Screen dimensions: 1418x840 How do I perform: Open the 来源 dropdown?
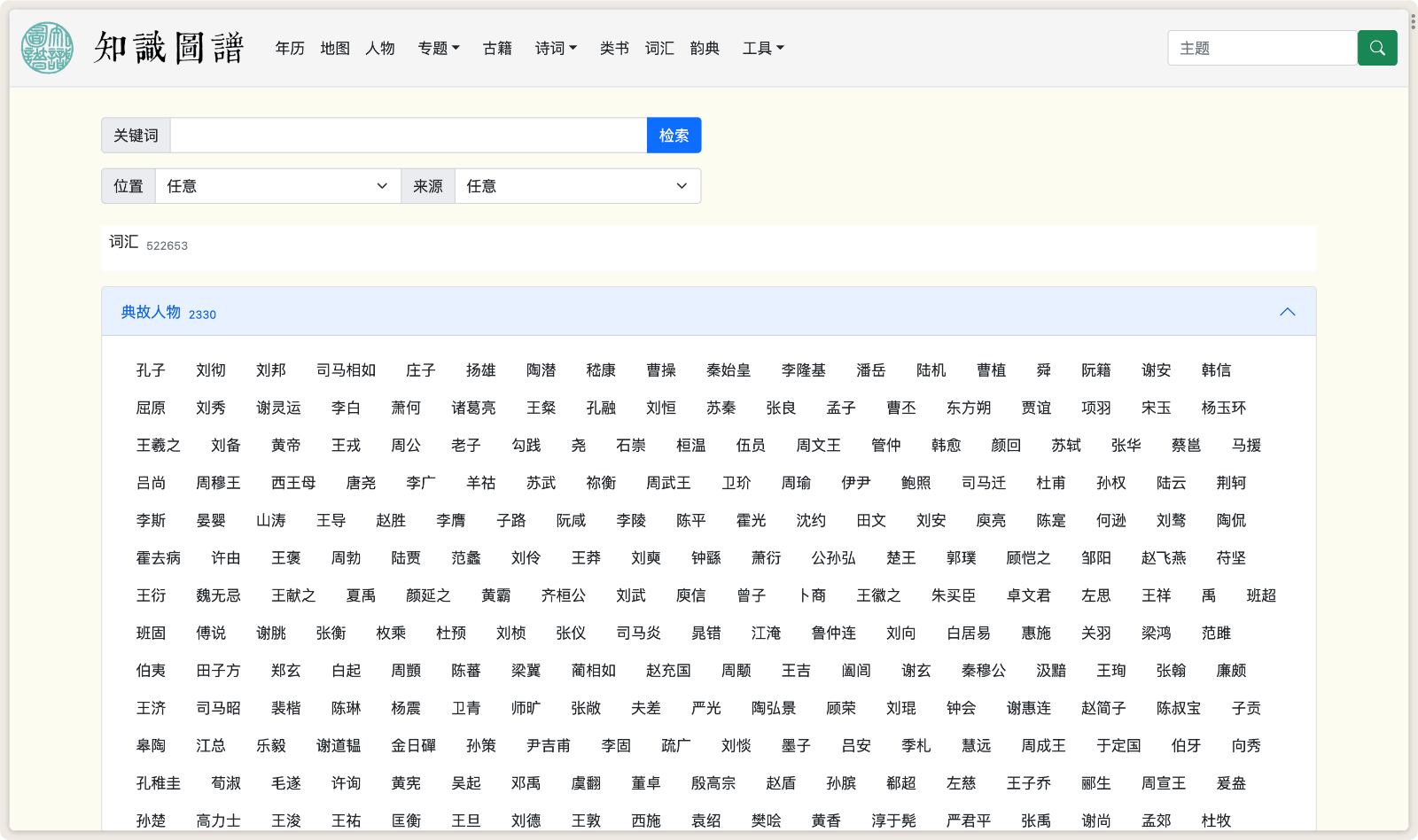(577, 186)
